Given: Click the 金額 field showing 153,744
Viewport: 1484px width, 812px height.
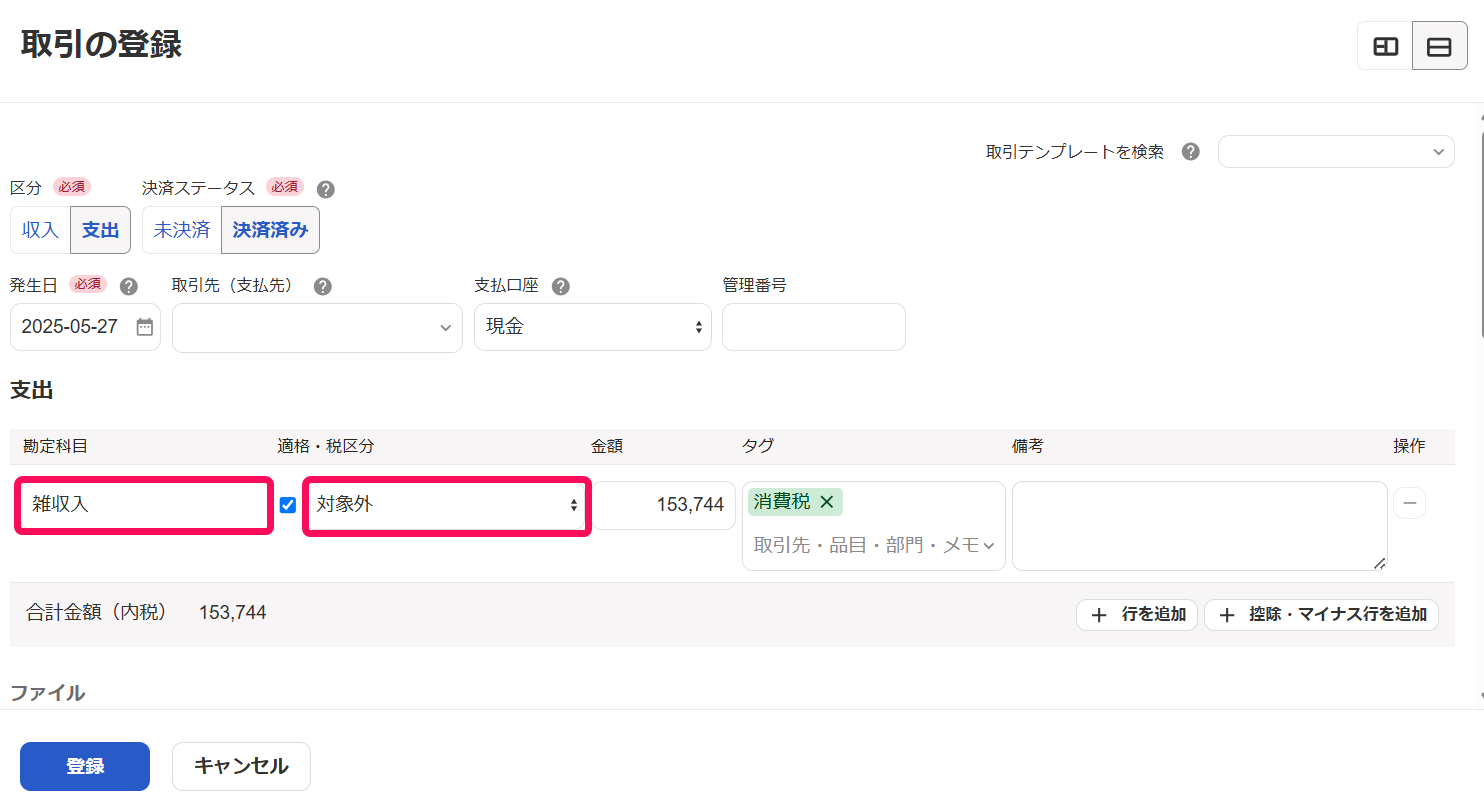Looking at the screenshot, I should pos(664,505).
